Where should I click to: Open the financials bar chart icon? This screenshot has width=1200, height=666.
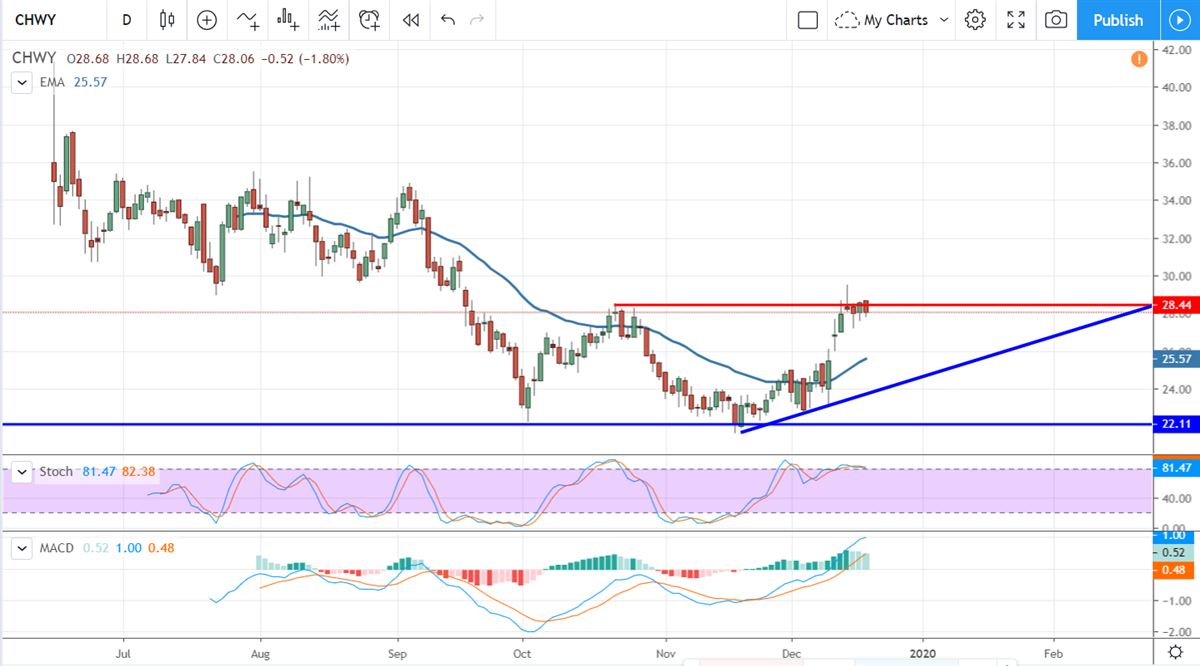289,20
